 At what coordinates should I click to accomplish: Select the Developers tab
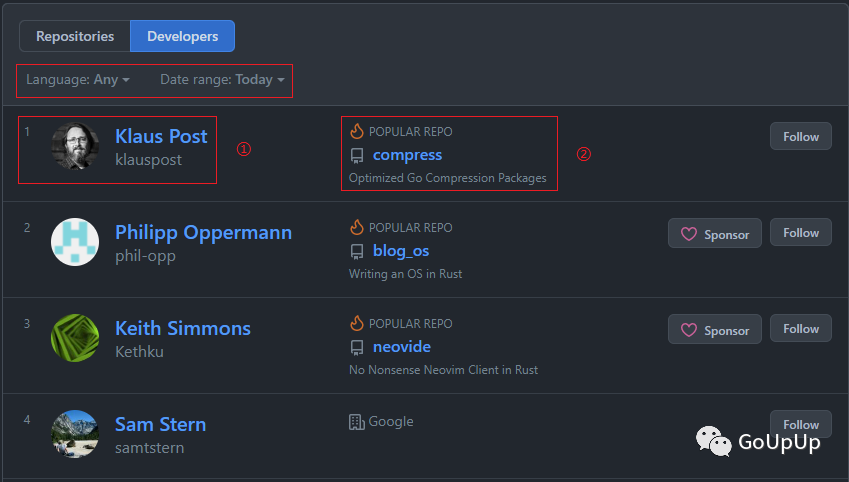182,37
